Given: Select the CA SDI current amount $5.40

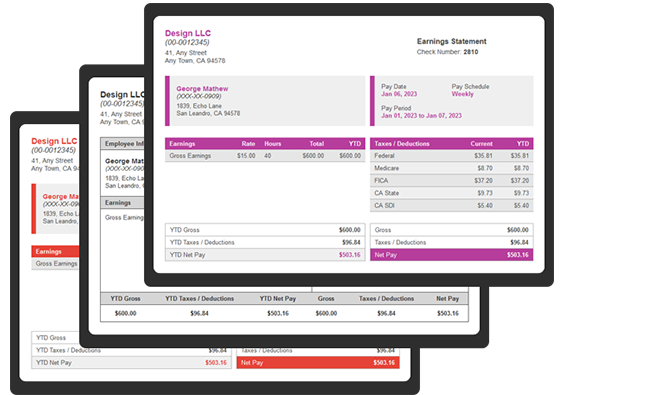Looking at the screenshot, I should pyautogui.click(x=485, y=205).
